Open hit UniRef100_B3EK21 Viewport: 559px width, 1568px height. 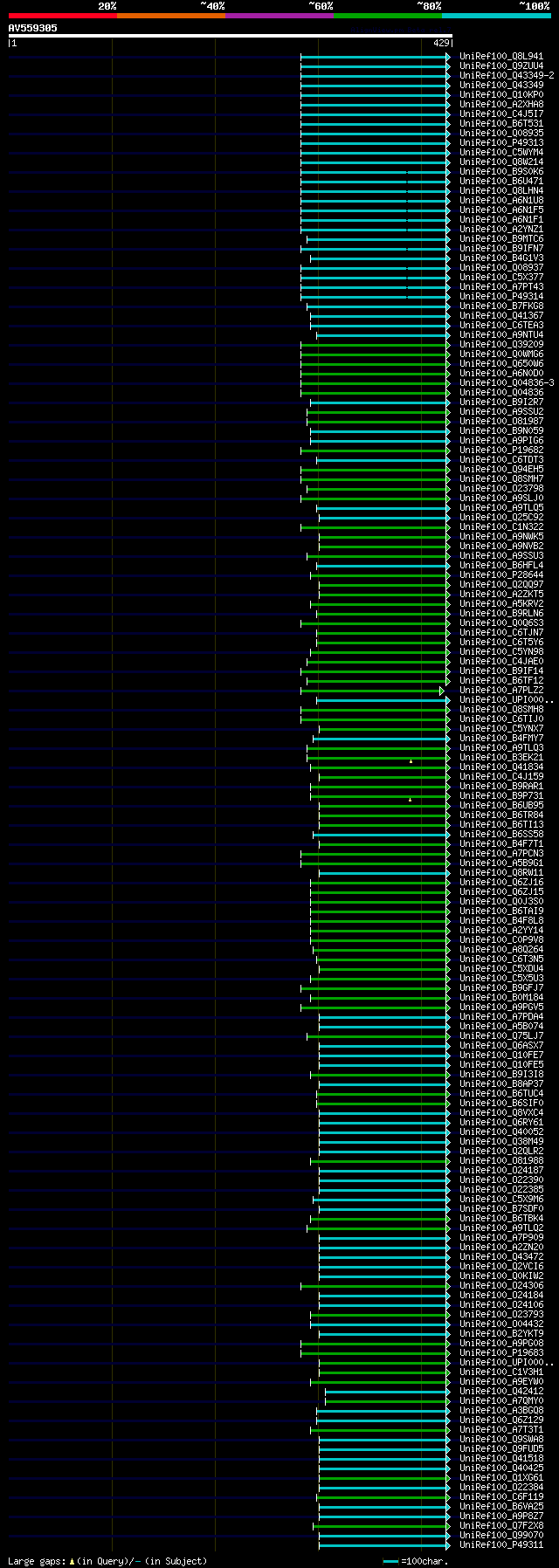point(501,758)
